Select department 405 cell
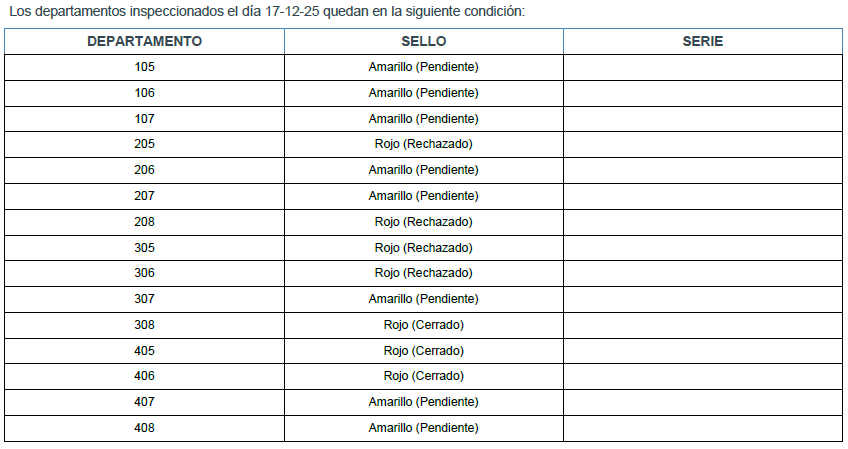Image resolution: width=848 pixels, height=449 pixels. [x=144, y=351]
